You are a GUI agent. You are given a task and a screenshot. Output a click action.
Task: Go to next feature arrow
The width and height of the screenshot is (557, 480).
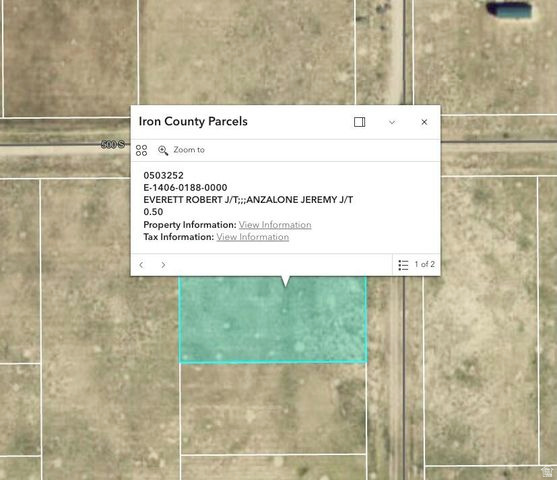pyautogui.click(x=163, y=265)
